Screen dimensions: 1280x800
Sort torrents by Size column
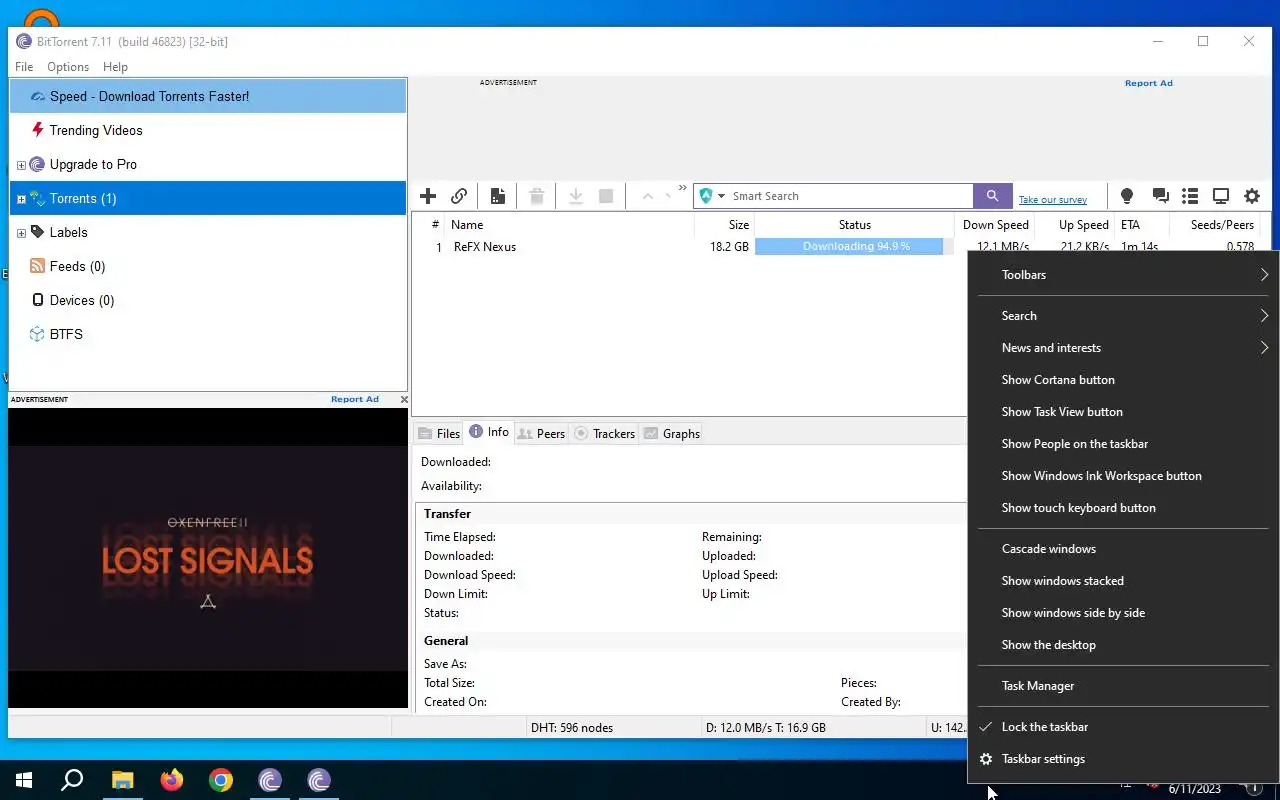724,225
